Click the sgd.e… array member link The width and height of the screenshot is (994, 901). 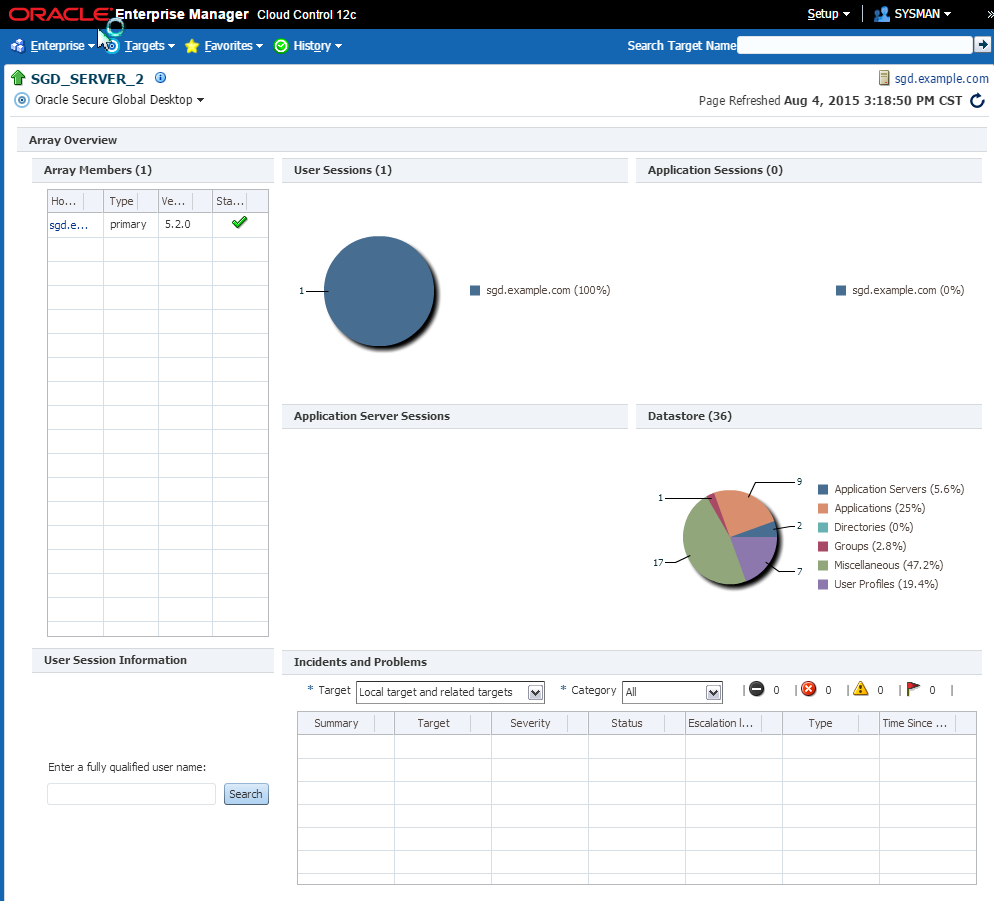pos(68,225)
